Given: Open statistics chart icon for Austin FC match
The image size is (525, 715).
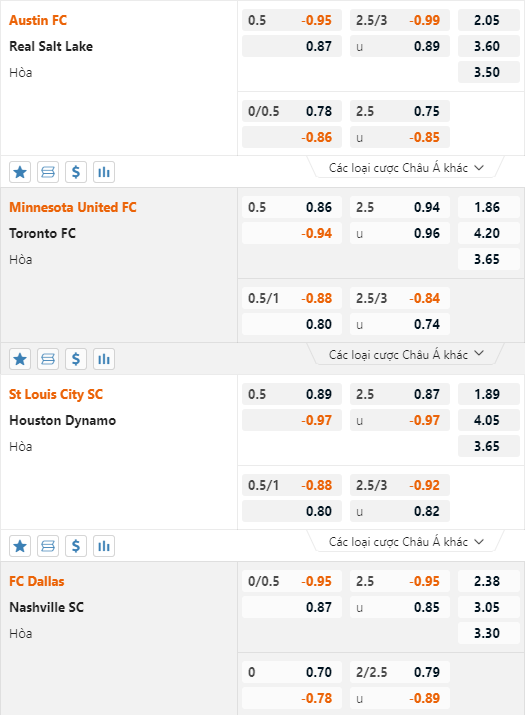Looking at the screenshot, I should (104, 172).
